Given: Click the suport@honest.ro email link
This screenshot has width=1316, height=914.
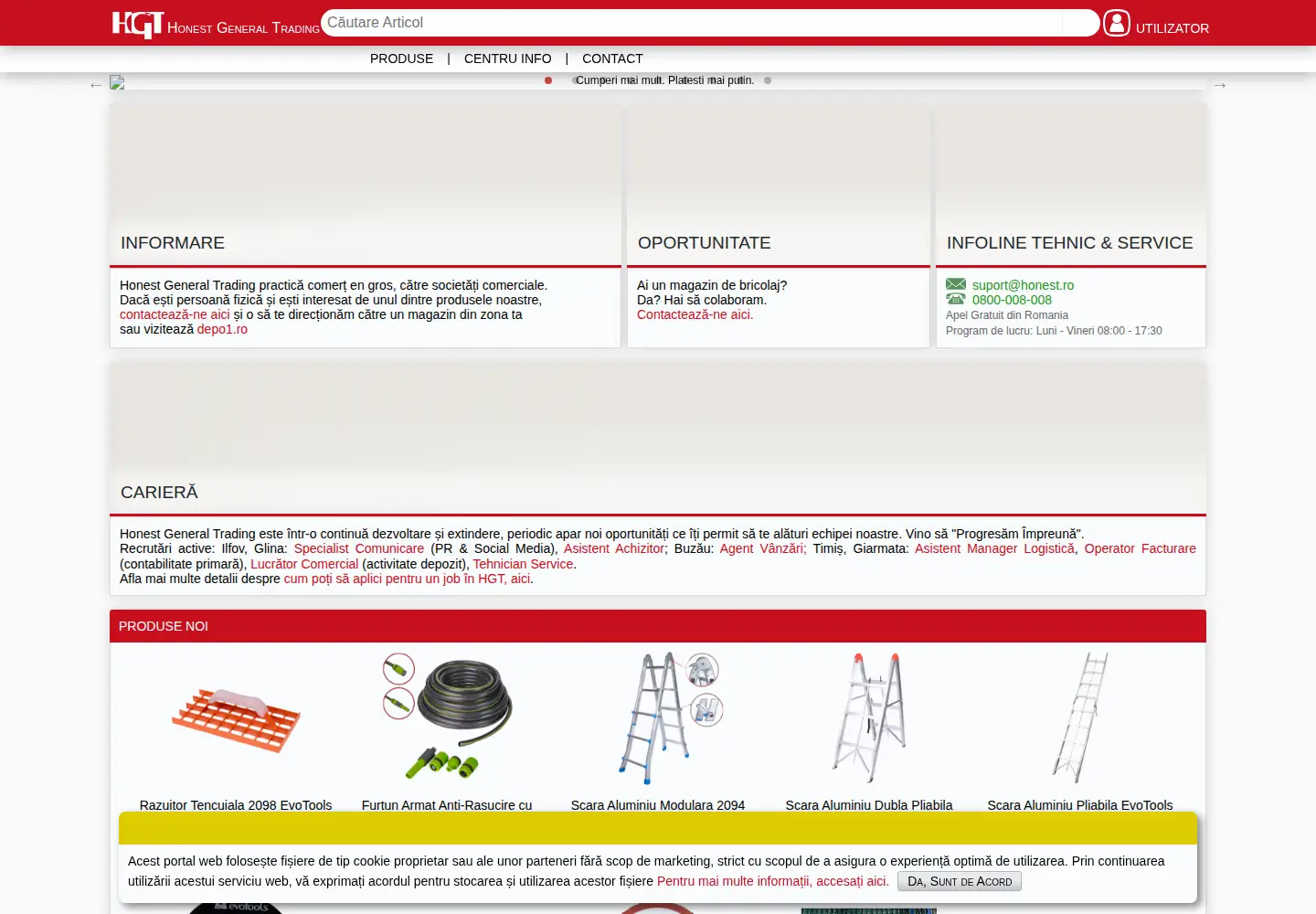Looking at the screenshot, I should click(1023, 285).
